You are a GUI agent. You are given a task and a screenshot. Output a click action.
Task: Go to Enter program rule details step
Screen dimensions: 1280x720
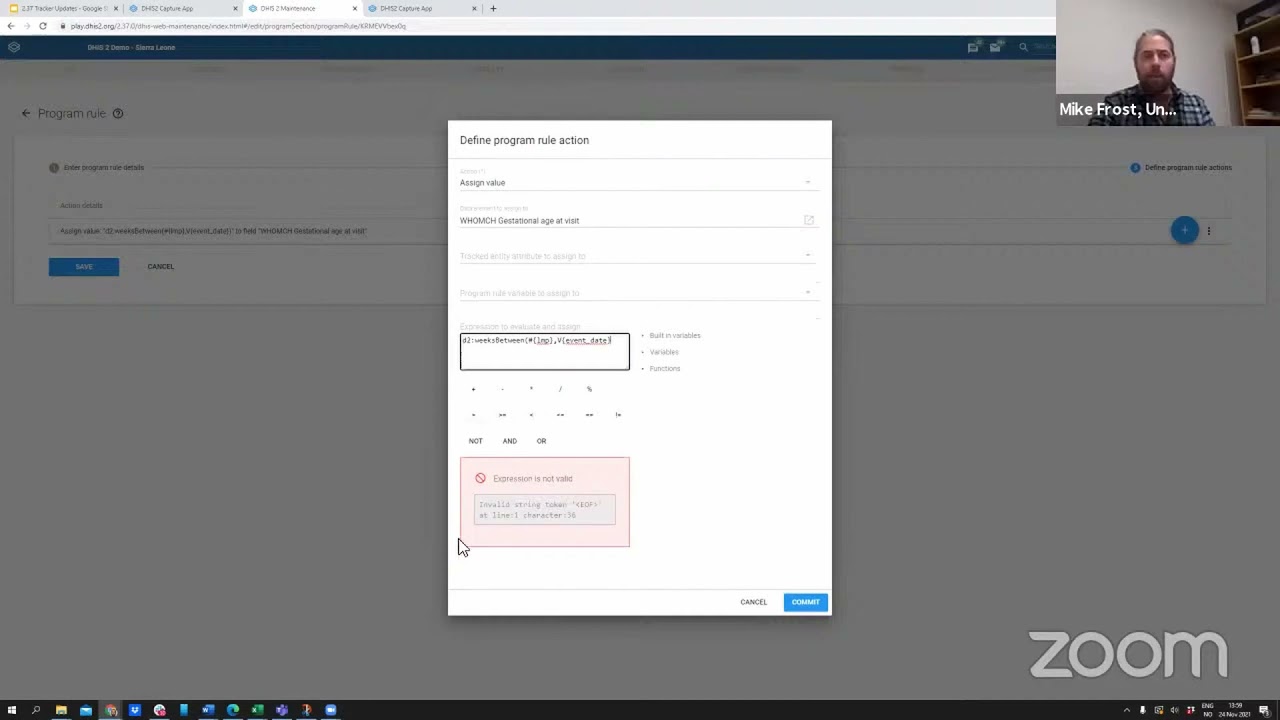tap(97, 167)
